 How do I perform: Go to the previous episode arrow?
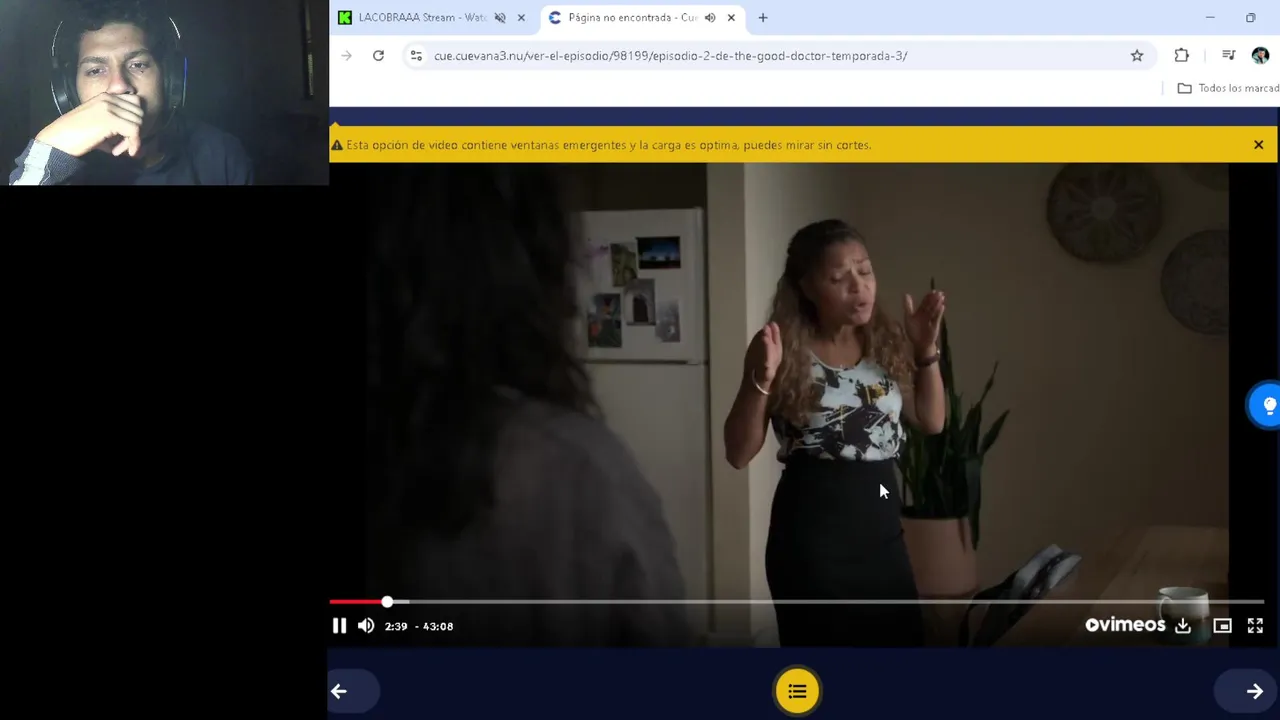(339, 691)
